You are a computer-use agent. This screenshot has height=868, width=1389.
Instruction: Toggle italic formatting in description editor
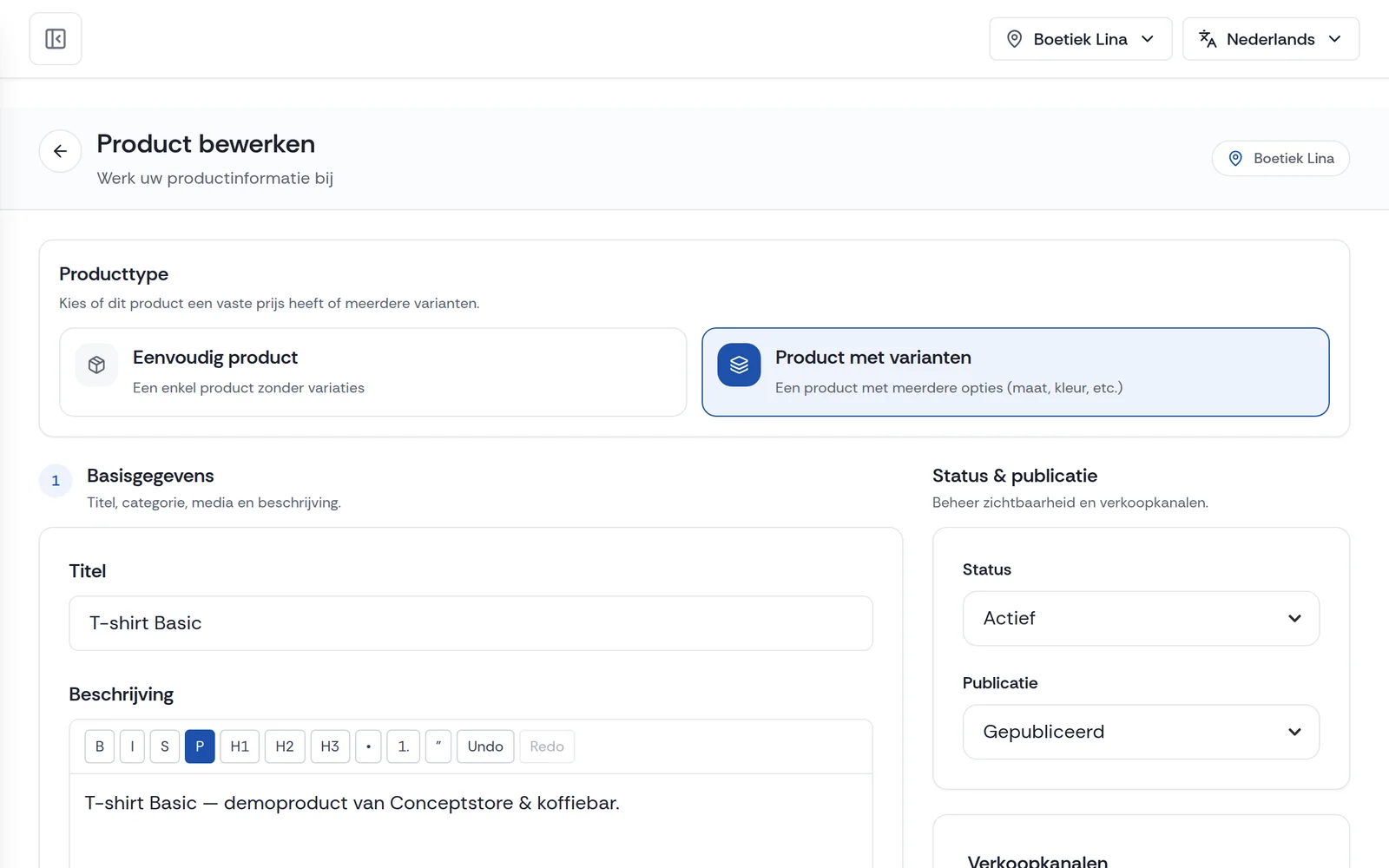pos(132,746)
